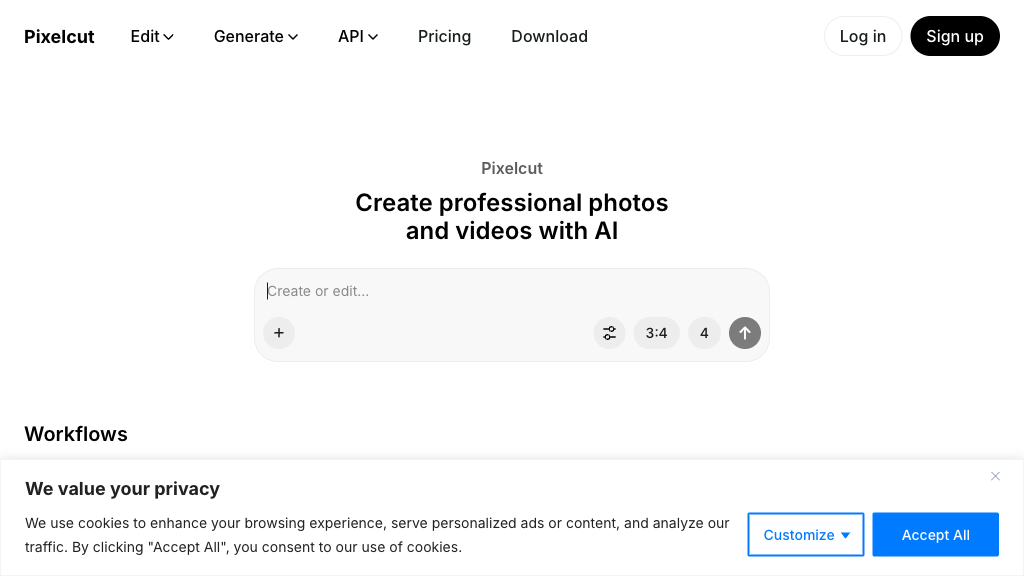The width and height of the screenshot is (1024, 576).
Task: Open the Customize cookie options dropdown
Action: coord(806,535)
